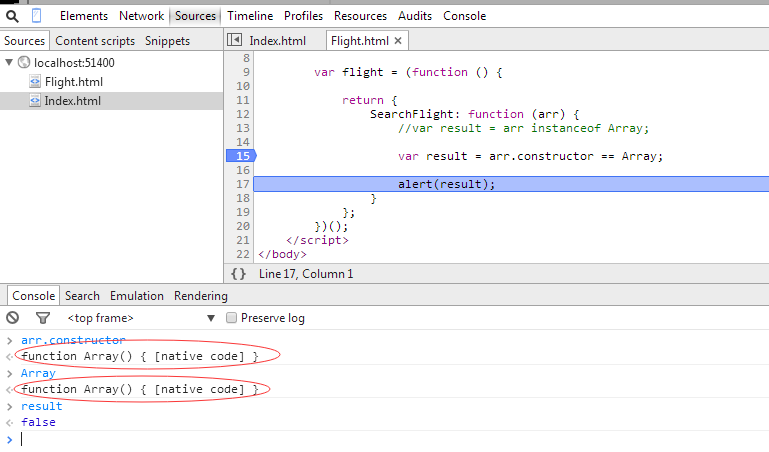Click the Flight.html file icon in tree

(35, 81)
